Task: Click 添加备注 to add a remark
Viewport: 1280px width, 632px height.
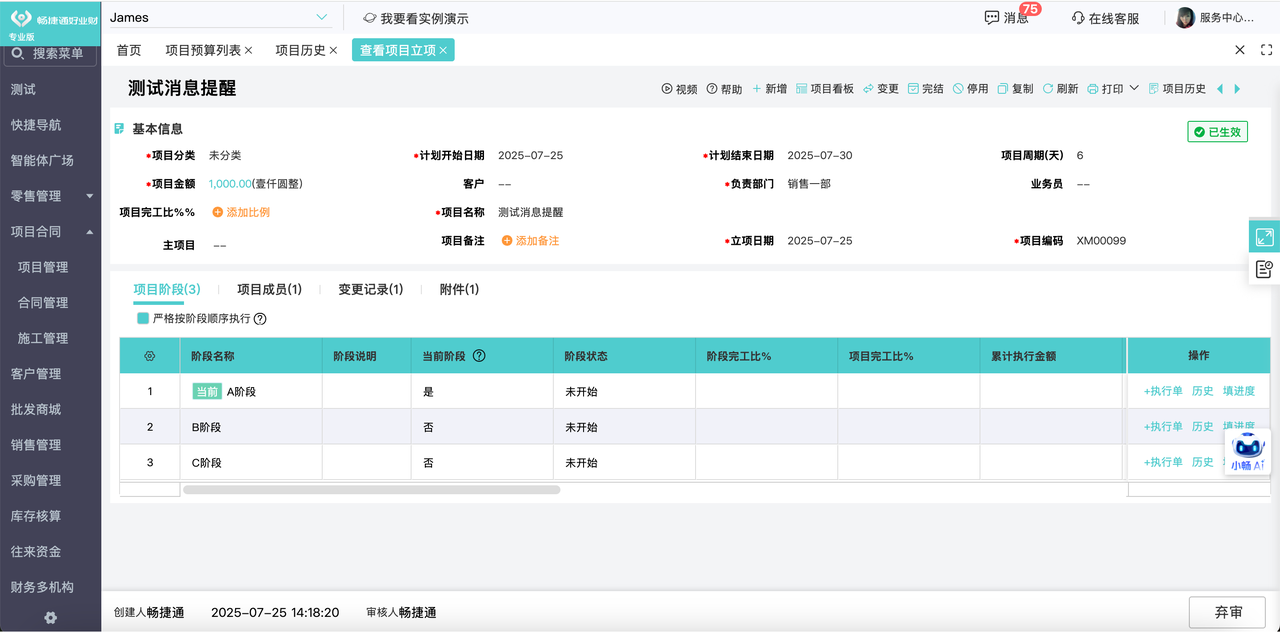Action: pos(530,241)
